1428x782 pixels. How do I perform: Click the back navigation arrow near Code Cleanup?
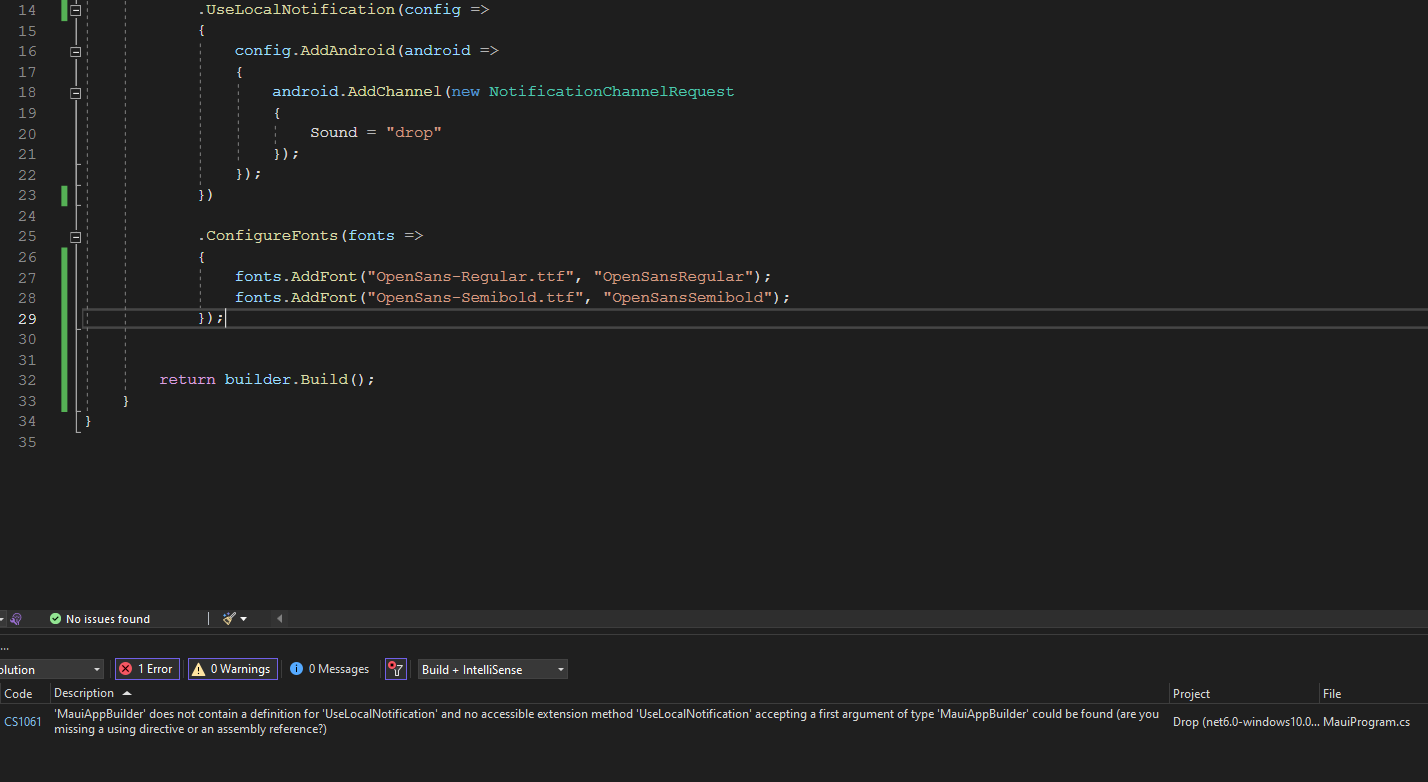pos(279,618)
